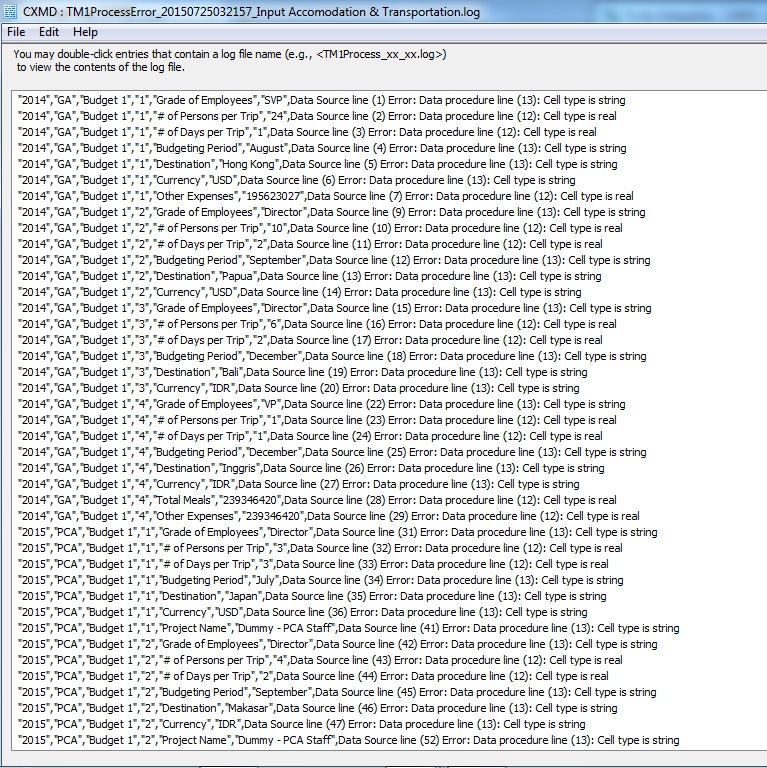Select the "# of Persons per Trip","10" log line
The height and width of the screenshot is (768, 767).
tap(320, 228)
